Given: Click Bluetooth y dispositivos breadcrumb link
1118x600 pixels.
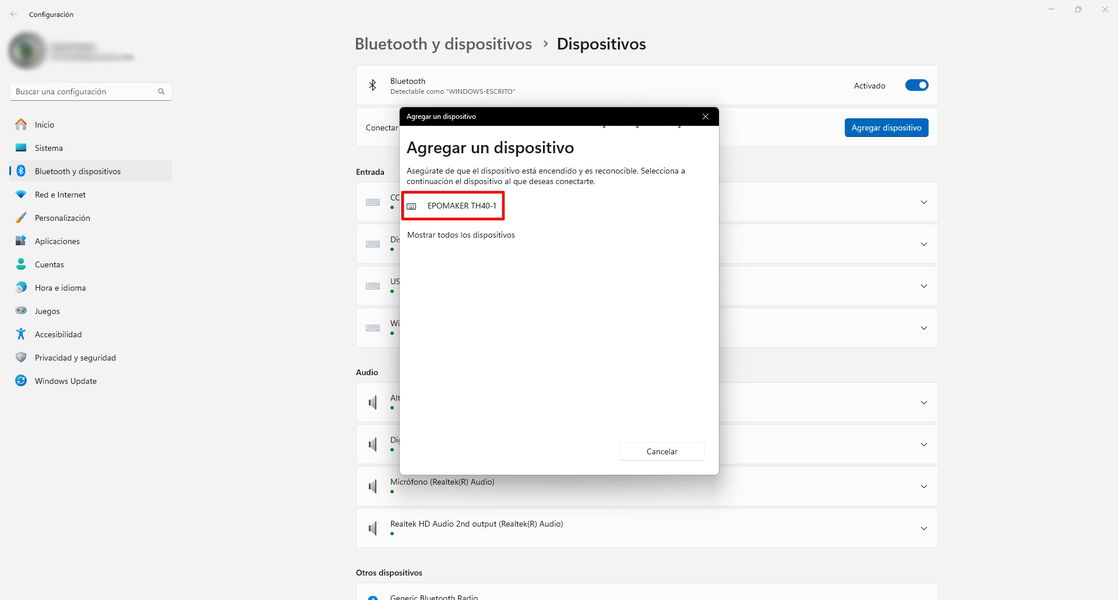Looking at the screenshot, I should tap(443, 44).
